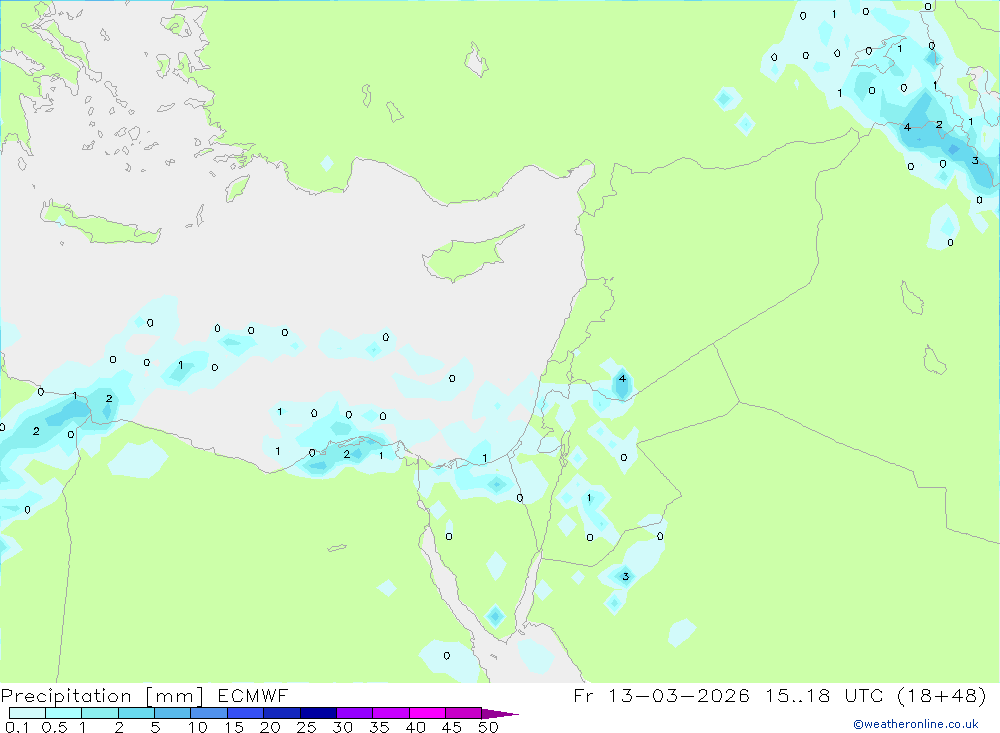Click the island of Cyprus on the map
This screenshot has width=1000, height=733.
pyautogui.click(x=466, y=256)
